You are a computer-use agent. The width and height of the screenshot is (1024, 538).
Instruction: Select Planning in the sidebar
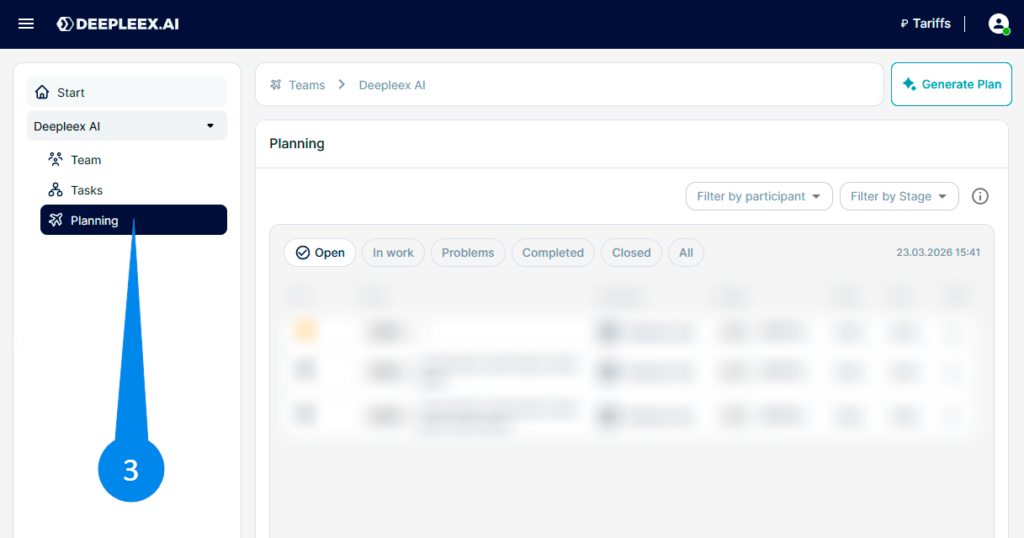tap(133, 220)
